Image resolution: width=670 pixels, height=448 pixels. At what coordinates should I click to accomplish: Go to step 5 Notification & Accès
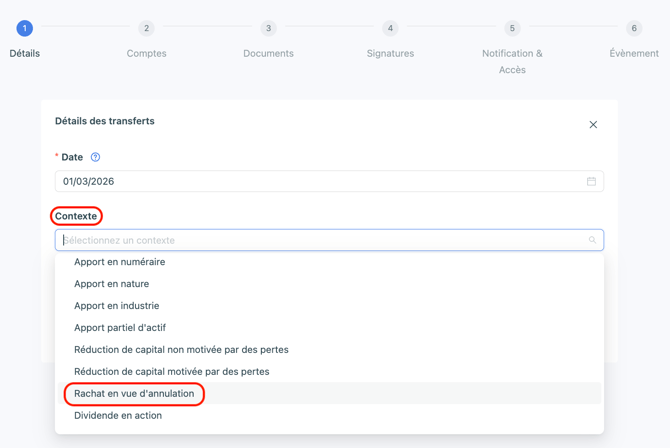[x=512, y=29]
